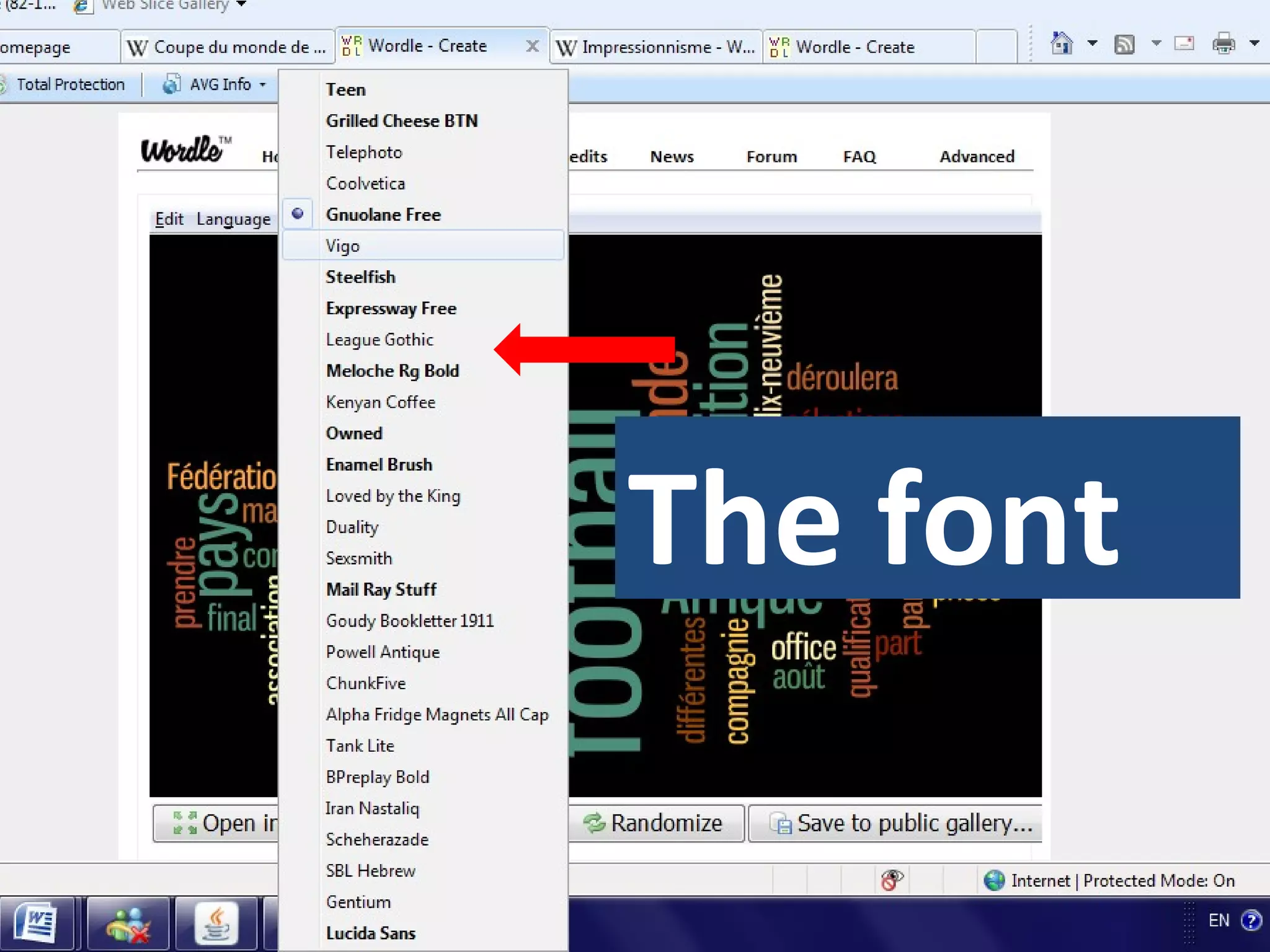Viewport: 1270px width, 952px height.
Task: Click the popup blocker status icon
Action: pos(892,880)
